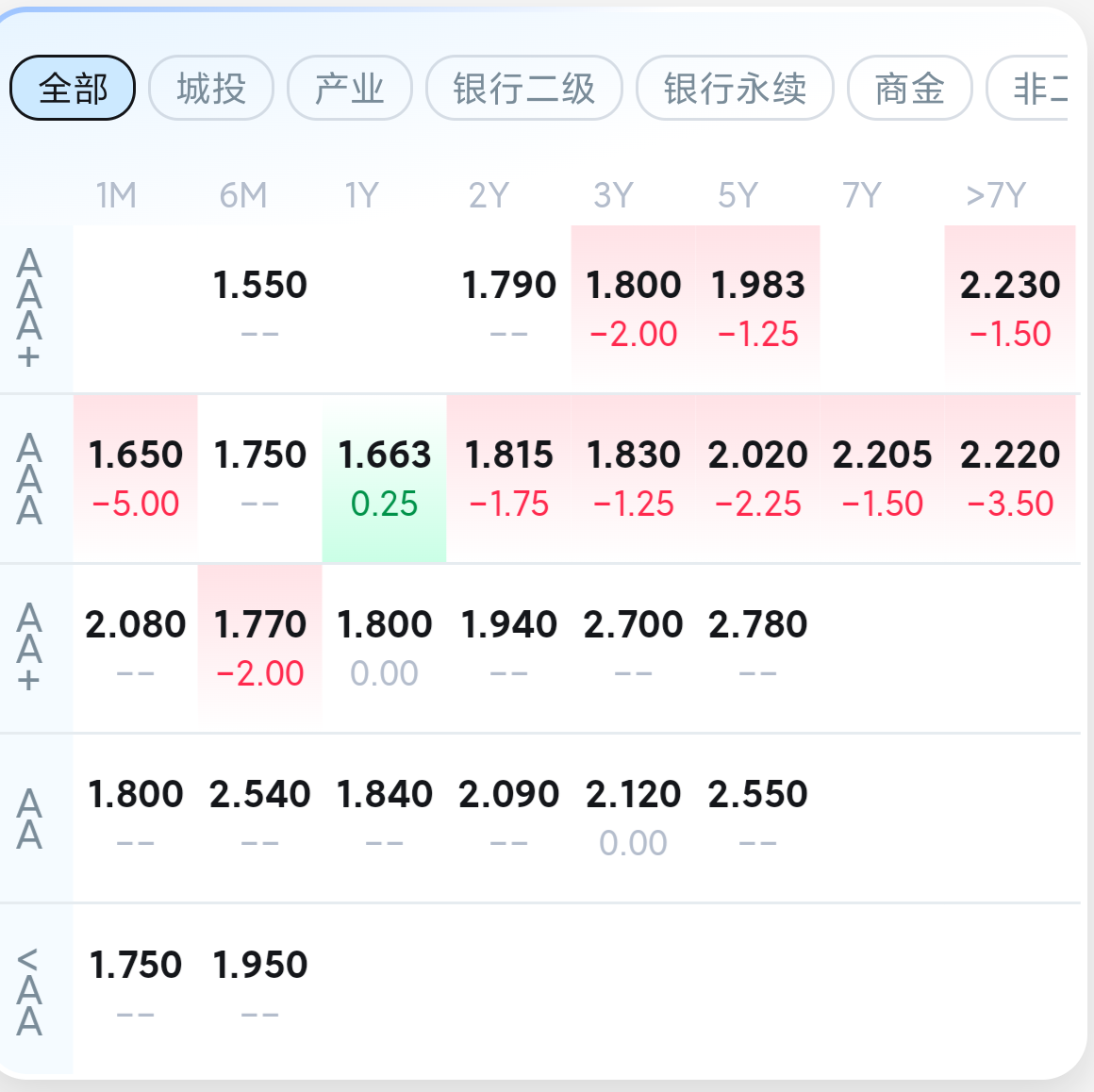This screenshot has height=1092, width=1094.
Task: Click the AAA 1Y green cell 1.663
Action: tap(385, 479)
